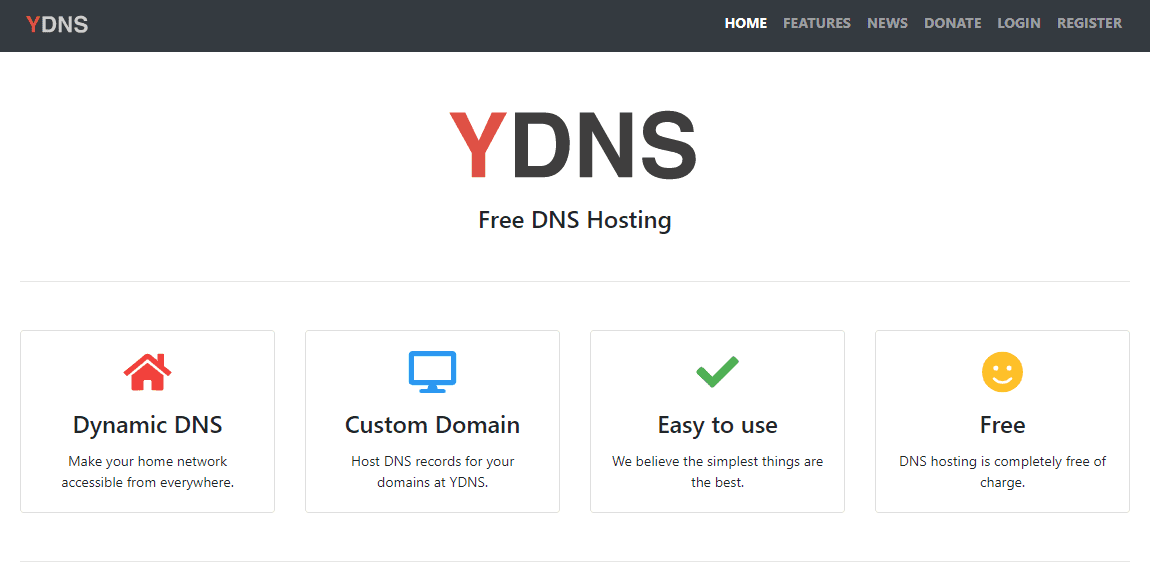Viewport: 1150px width, 587px height.
Task: Go to the Features page
Action: point(816,23)
